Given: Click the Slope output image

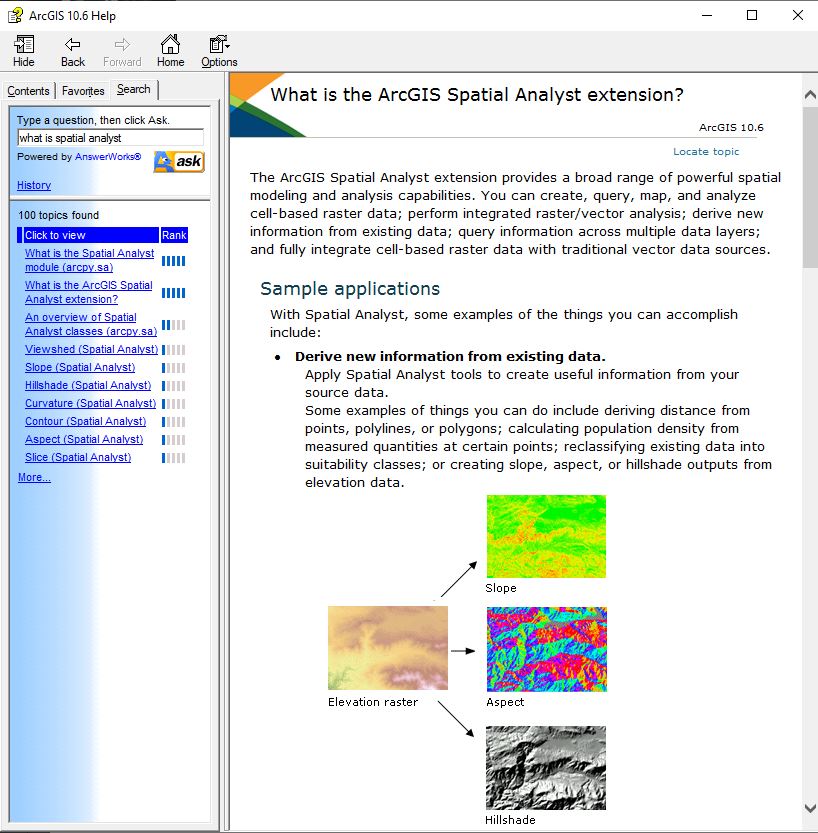Looking at the screenshot, I should pyautogui.click(x=545, y=536).
